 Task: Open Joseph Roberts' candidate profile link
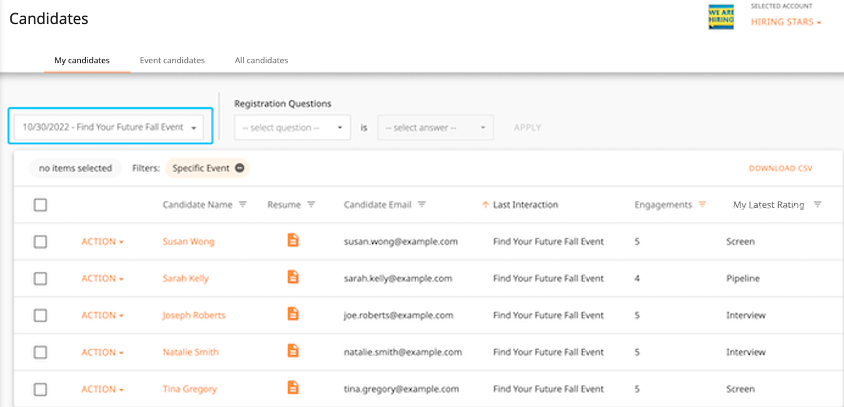point(194,315)
